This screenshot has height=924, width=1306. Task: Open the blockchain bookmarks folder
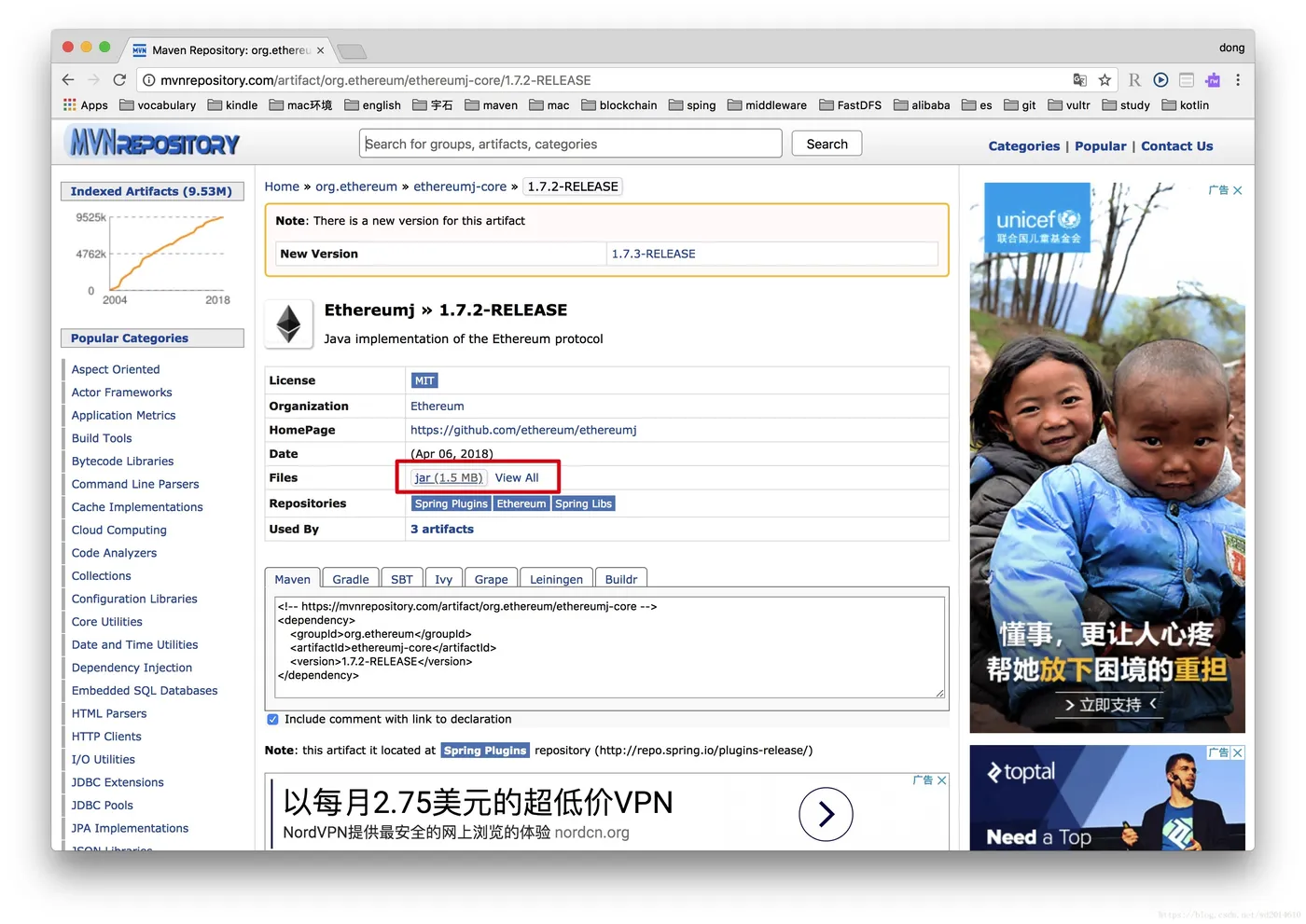(x=618, y=105)
